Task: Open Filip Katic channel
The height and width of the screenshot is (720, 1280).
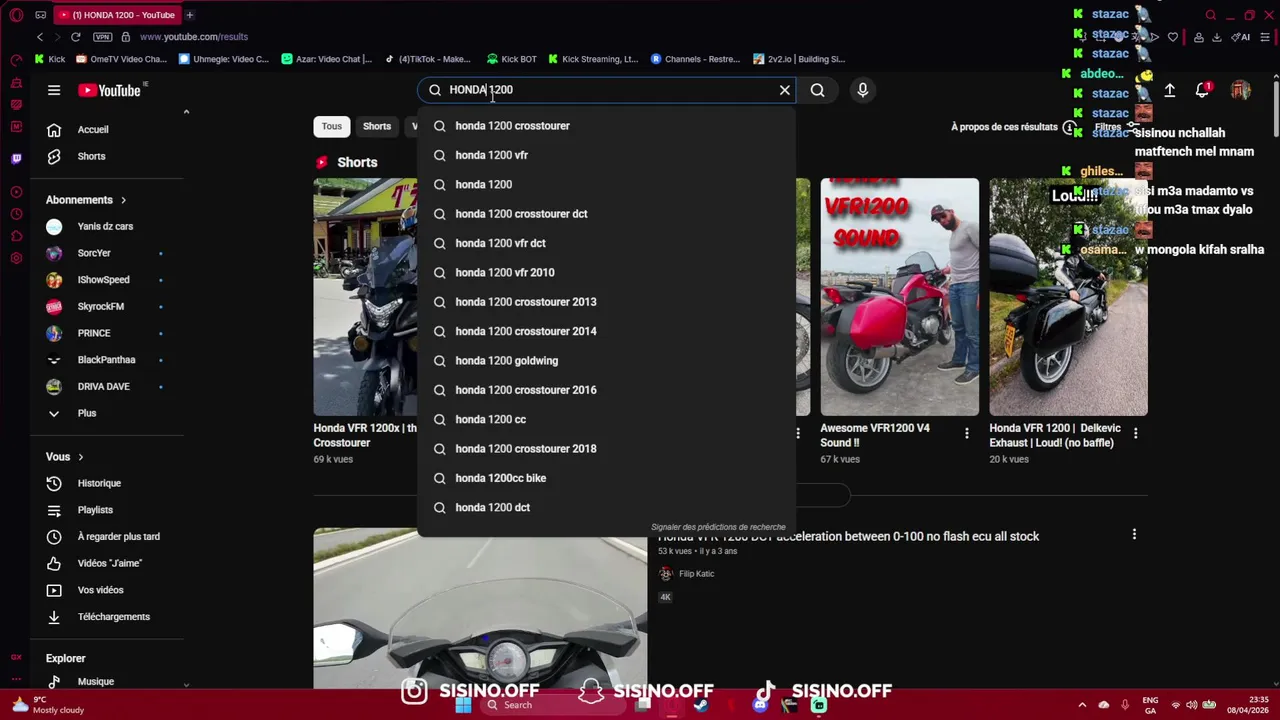Action: [x=696, y=574]
